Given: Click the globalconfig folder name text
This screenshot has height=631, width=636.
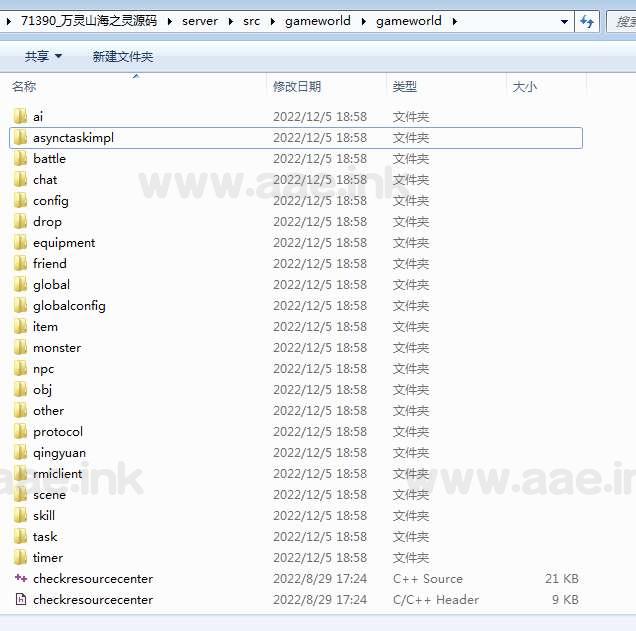Looking at the screenshot, I should [x=69, y=306].
